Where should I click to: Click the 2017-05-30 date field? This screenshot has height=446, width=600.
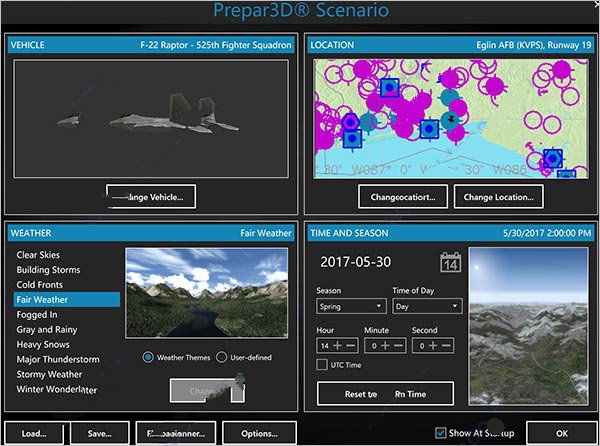tap(355, 262)
